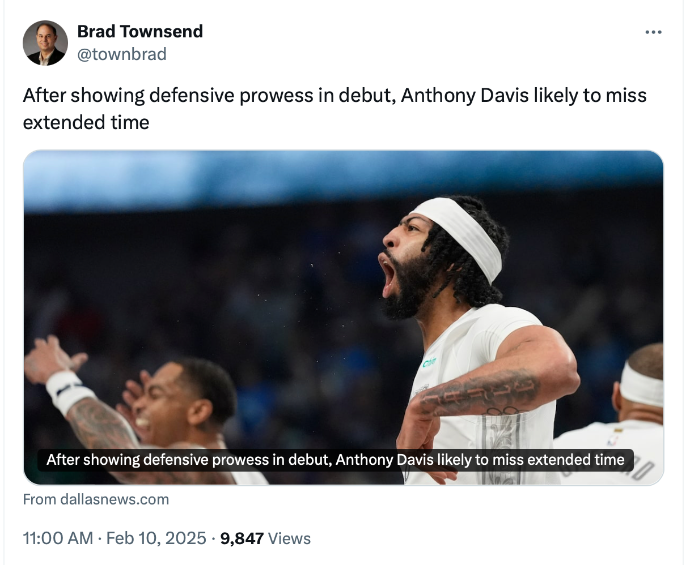Click the headline caption overlaid on the image
This screenshot has height=565, width=686.
coord(335,460)
